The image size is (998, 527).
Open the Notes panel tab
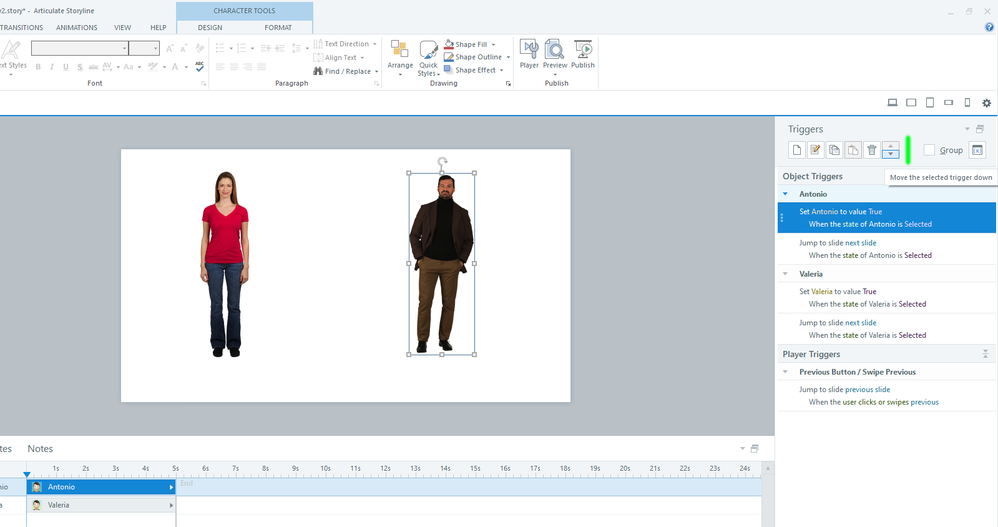click(x=40, y=449)
